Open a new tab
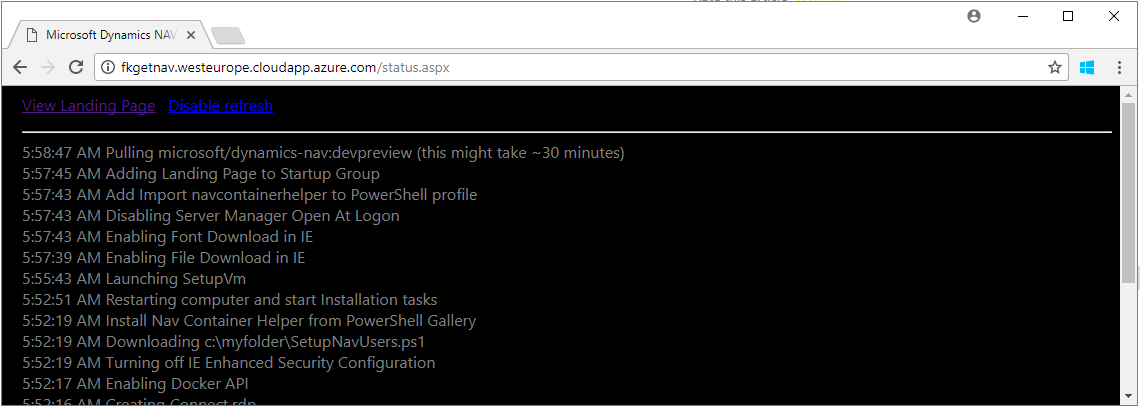Viewport: 1140px width, 407px height. pos(228,36)
